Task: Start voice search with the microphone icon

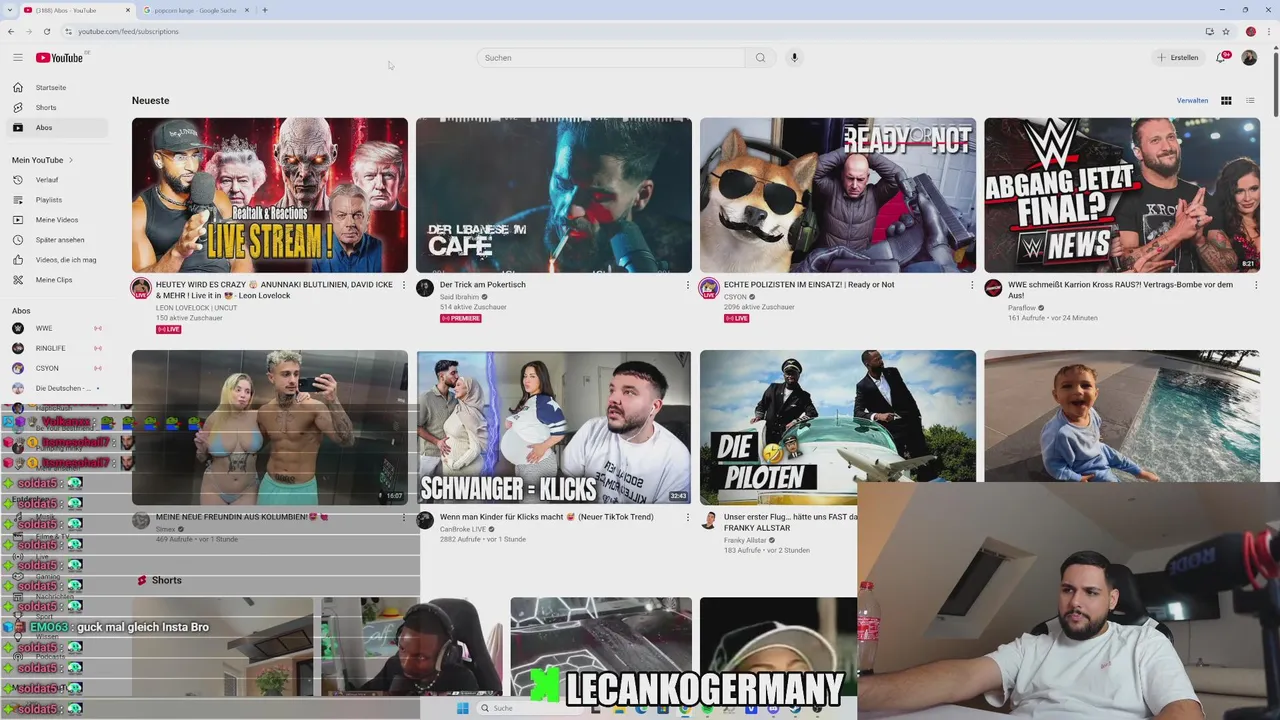Action: click(794, 57)
